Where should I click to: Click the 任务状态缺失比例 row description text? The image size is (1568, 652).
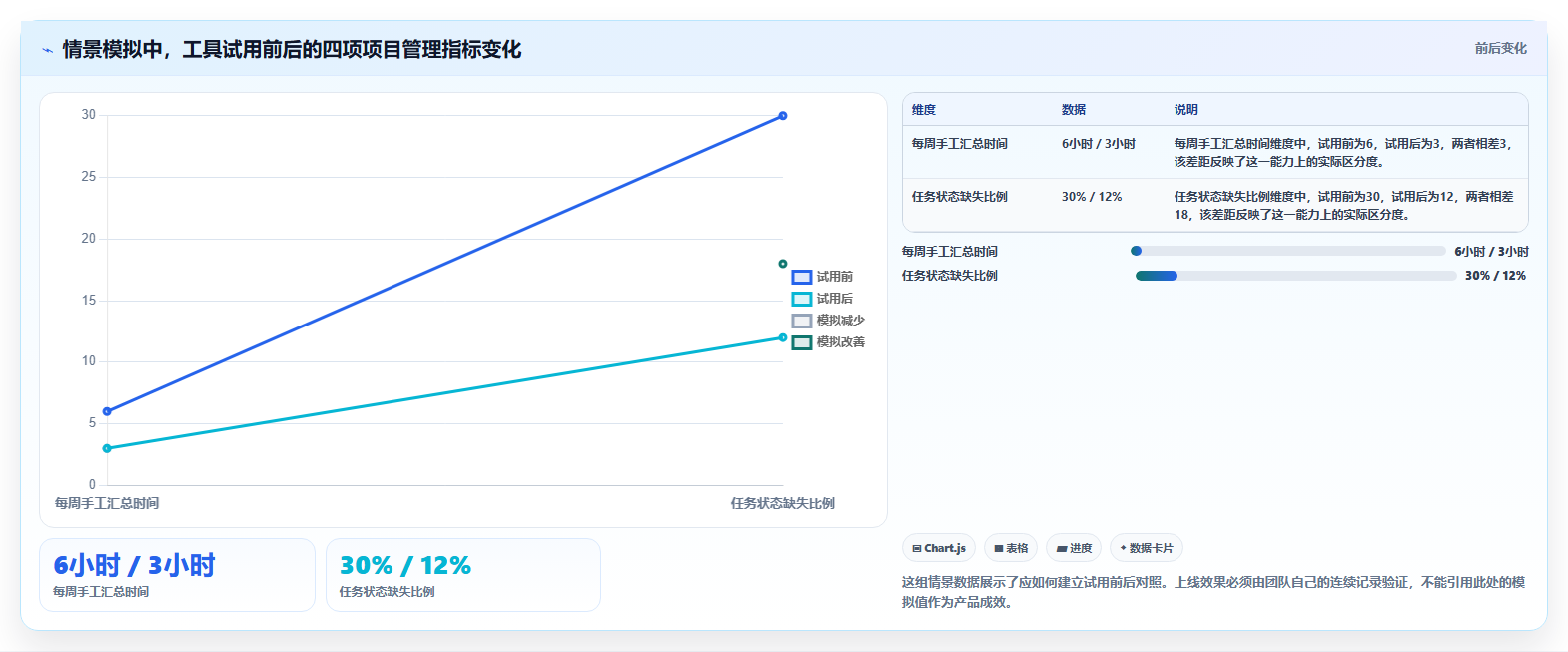(x=1344, y=206)
